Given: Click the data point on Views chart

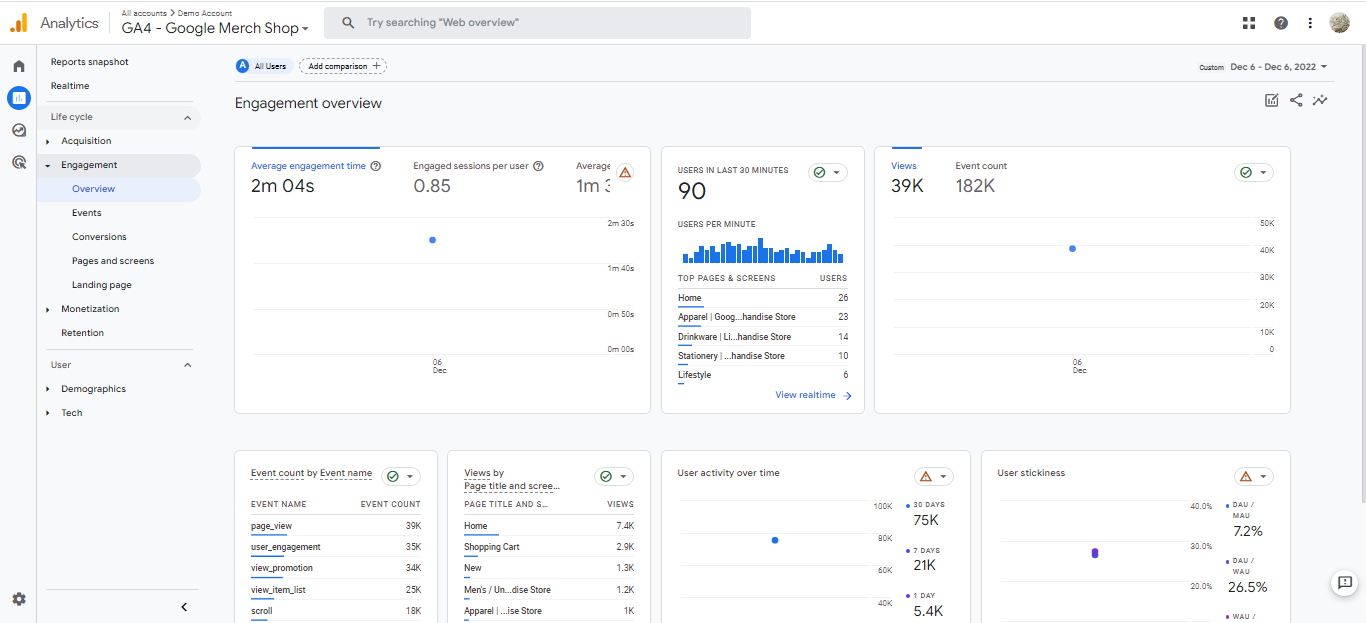Looking at the screenshot, I should [1072, 248].
